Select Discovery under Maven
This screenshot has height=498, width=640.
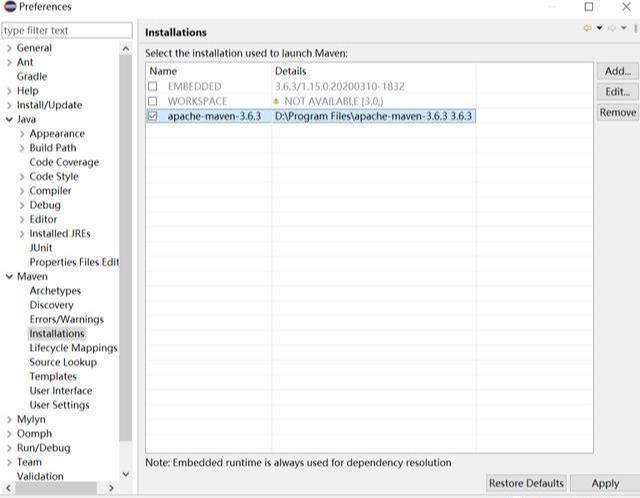51,305
